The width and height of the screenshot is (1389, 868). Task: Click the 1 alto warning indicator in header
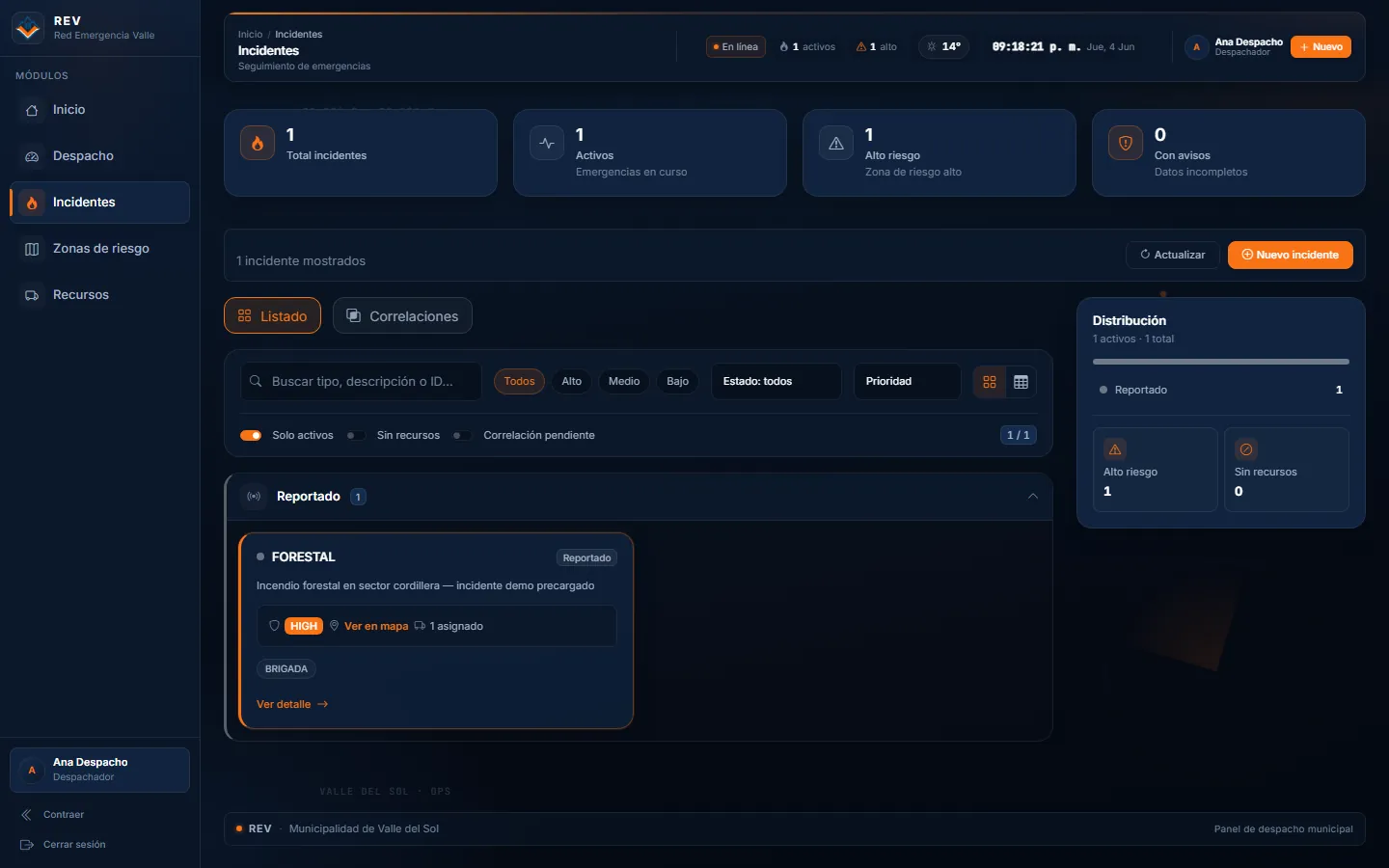click(877, 46)
